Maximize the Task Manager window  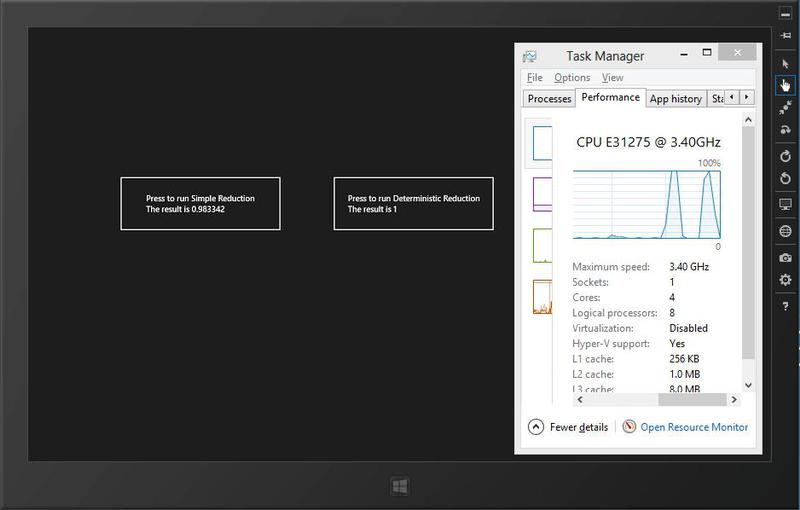(x=707, y=52)
